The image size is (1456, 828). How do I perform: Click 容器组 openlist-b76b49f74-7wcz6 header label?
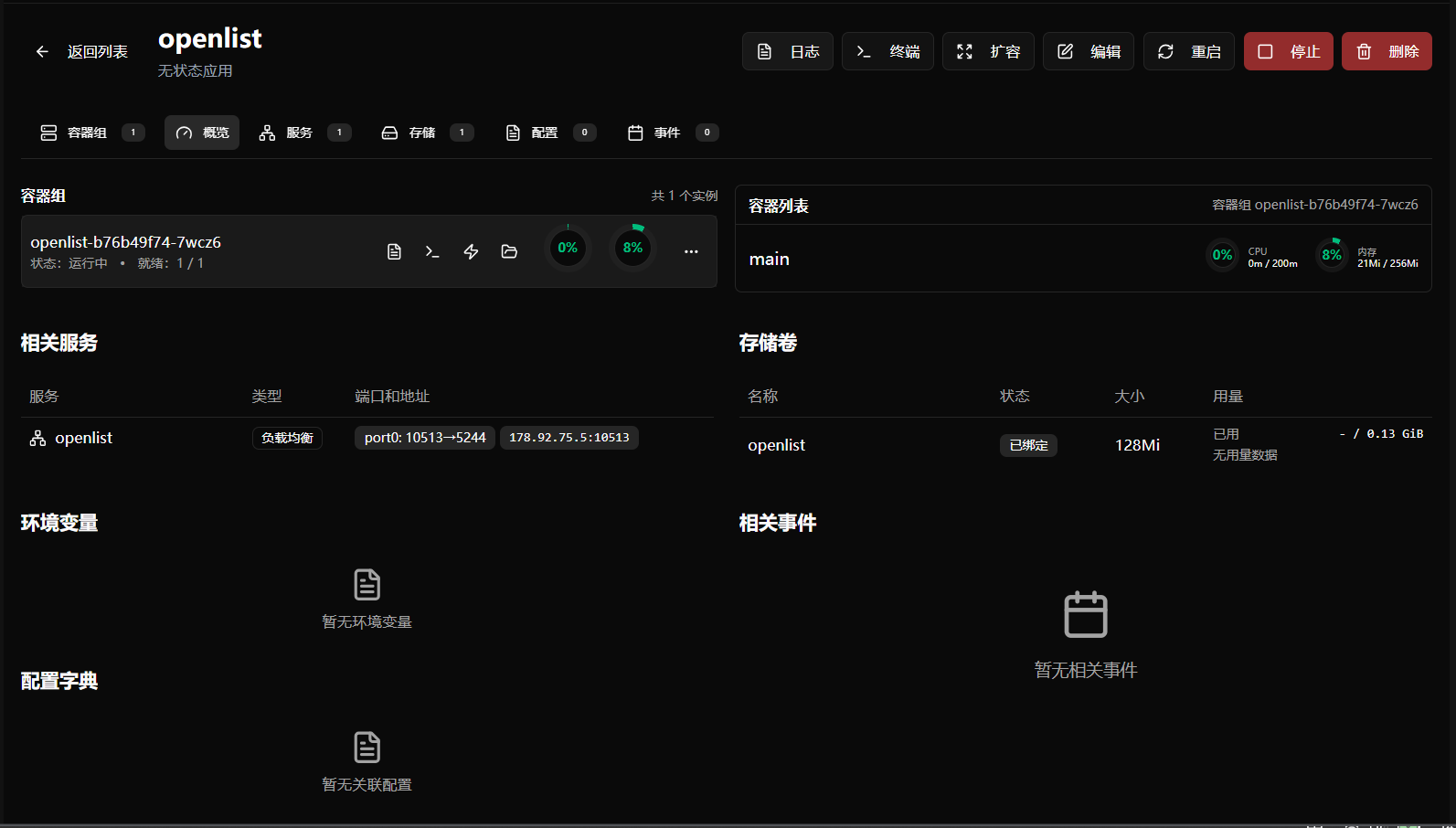[1314, 205]
